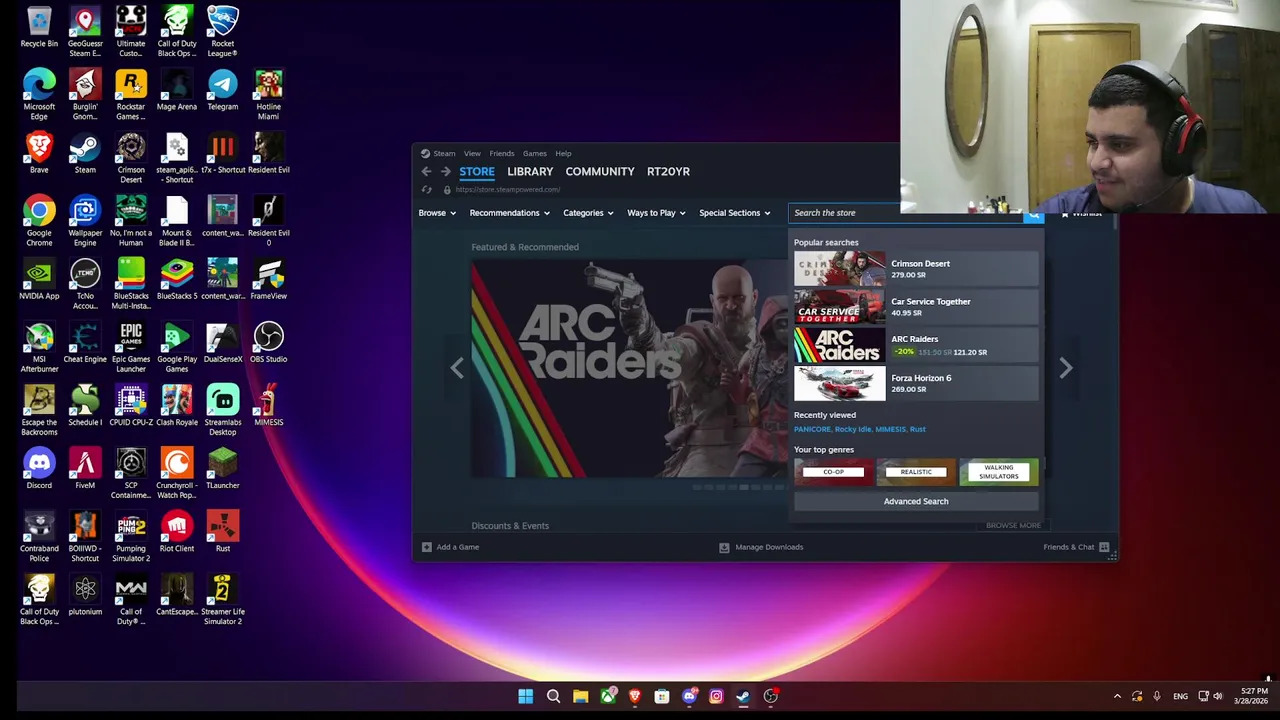Screen dimensions: 1280x720
Task: Select the Hotline Miami desktop icon
Action: point(268,94)
